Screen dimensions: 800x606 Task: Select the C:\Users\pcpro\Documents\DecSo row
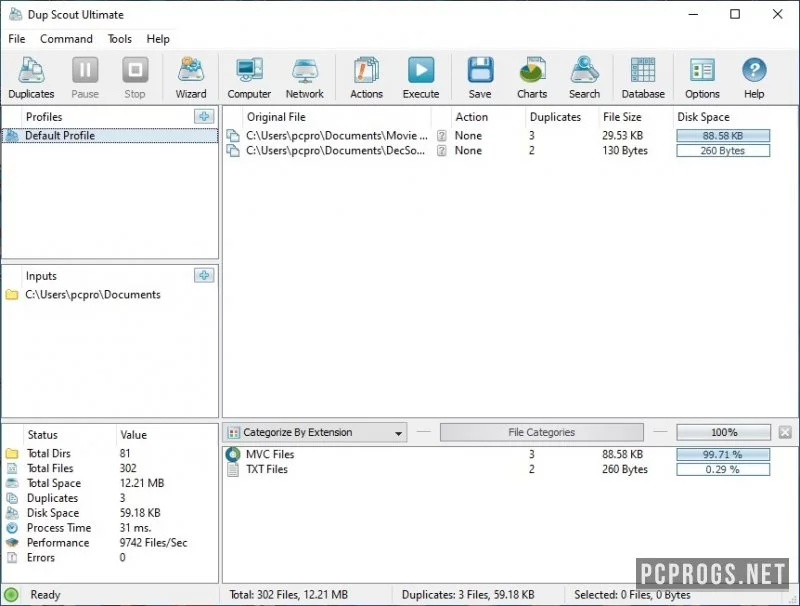[x=510, y=150]
